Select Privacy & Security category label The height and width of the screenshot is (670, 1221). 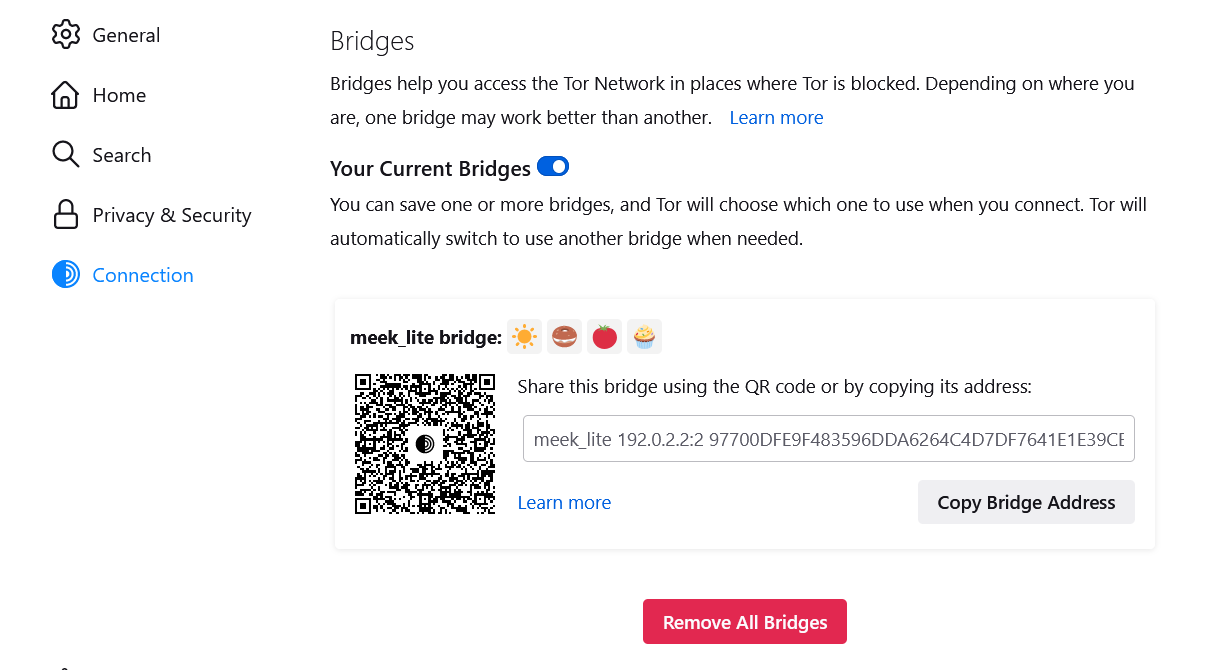click(171, 215)
